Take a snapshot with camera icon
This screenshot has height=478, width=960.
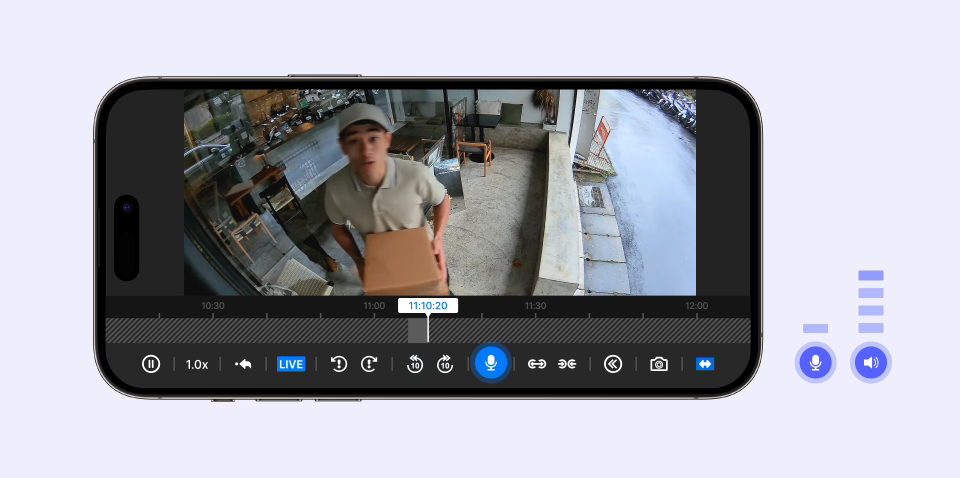659,364
